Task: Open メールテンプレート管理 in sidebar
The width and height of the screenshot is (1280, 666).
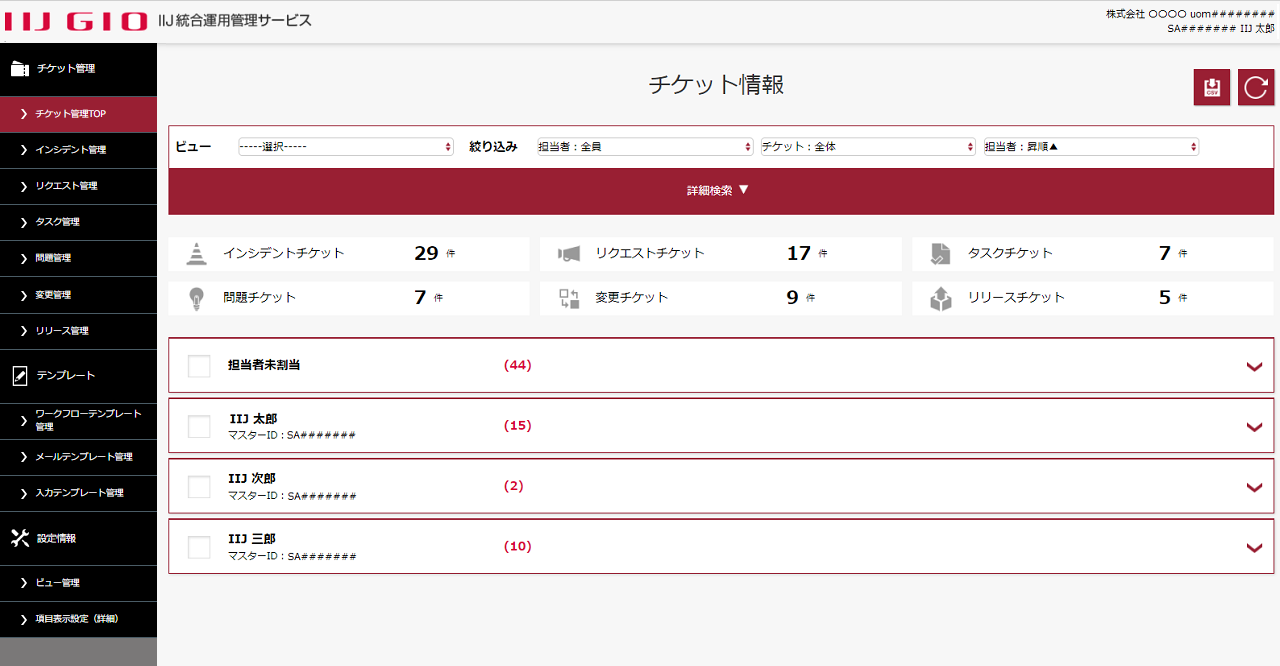Action: pos(78,457)
